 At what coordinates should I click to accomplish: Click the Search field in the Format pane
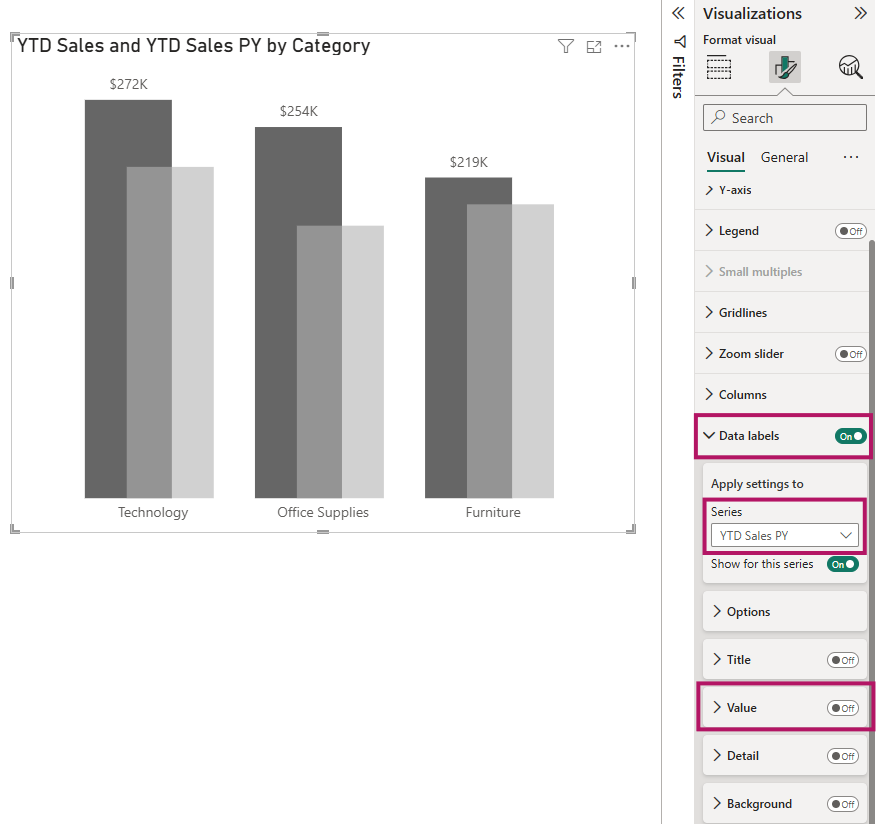pos(785,118)
